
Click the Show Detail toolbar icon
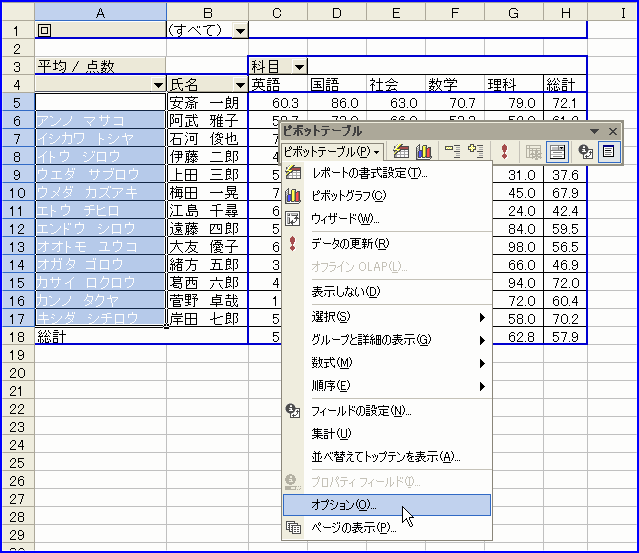[x=476, y=152]
